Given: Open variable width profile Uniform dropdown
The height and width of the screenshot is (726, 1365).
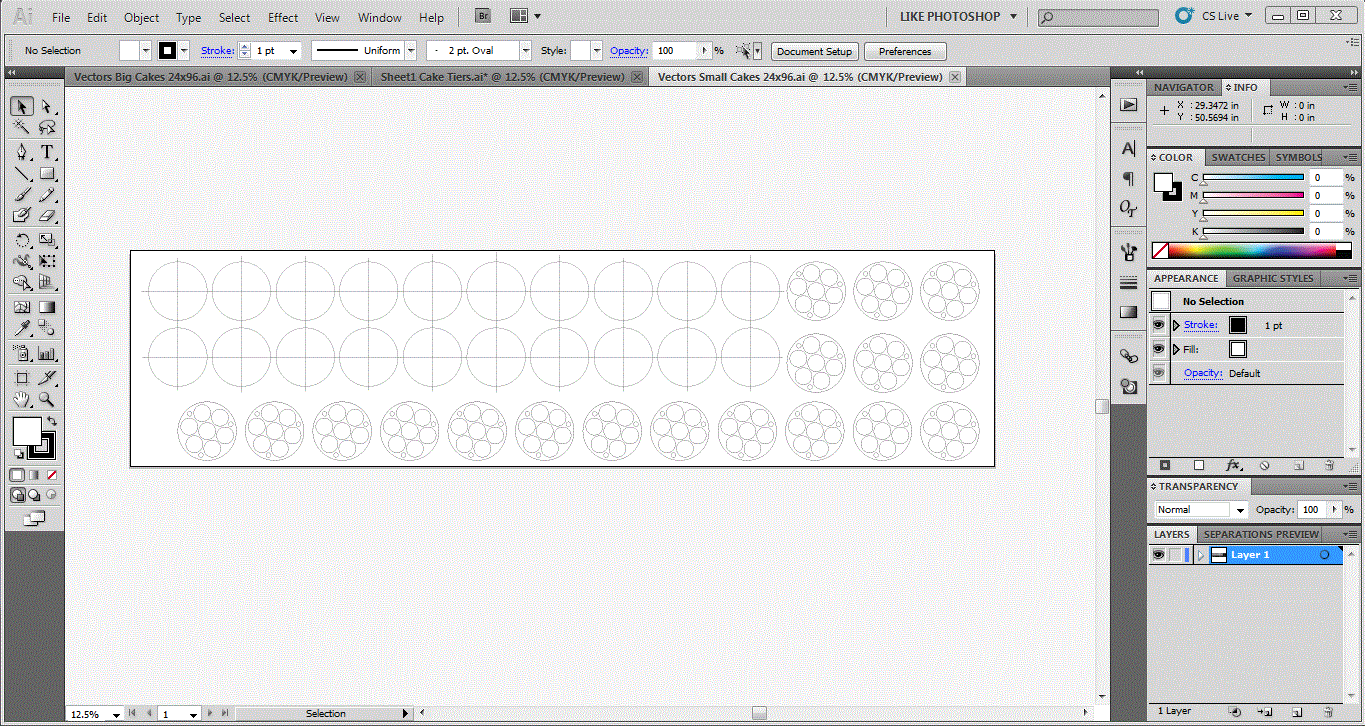Looking at the screenshot, I should (x=410, y=51).
